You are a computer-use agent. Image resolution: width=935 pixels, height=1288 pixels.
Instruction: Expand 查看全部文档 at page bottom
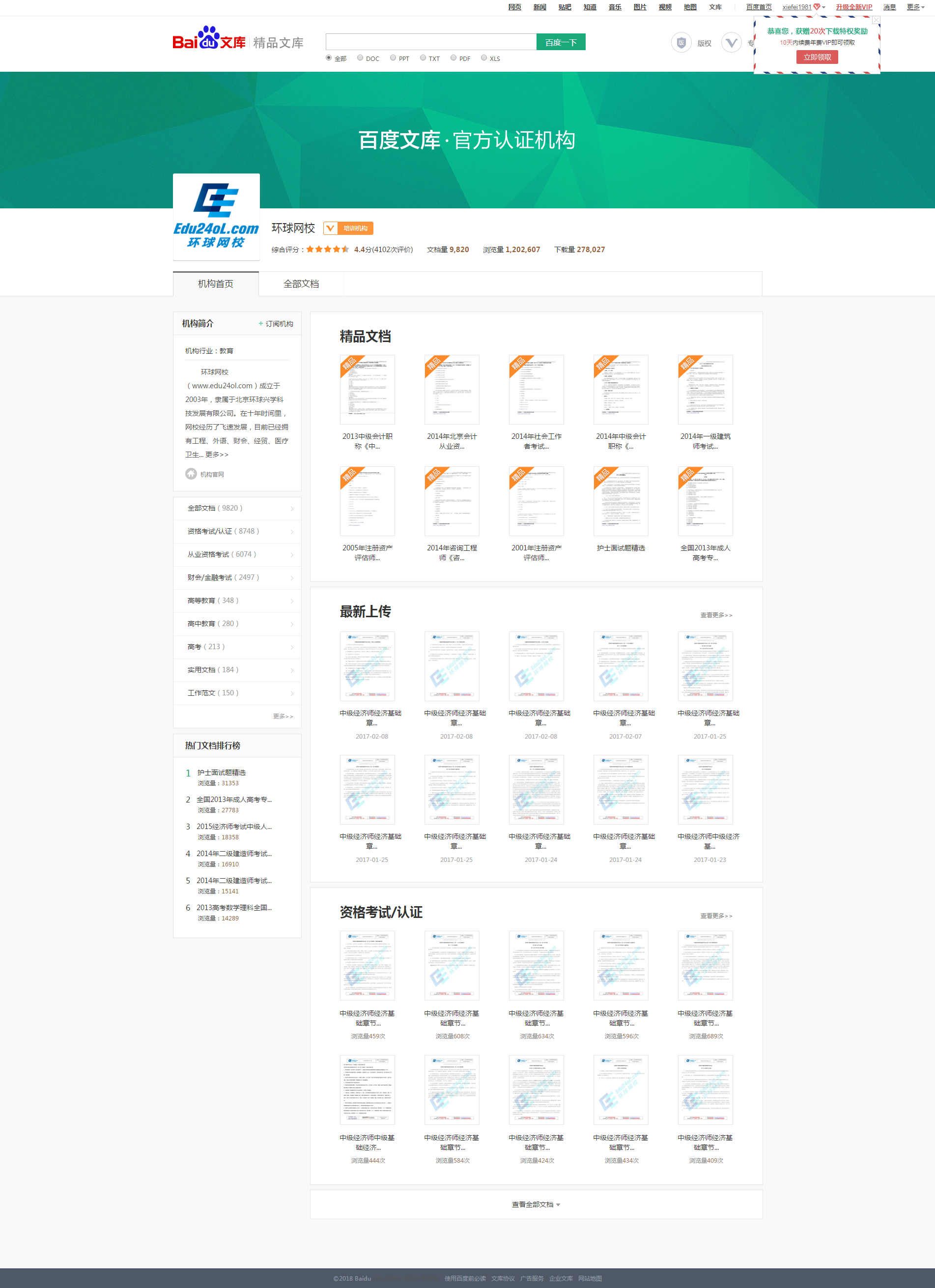point(536,1204)
